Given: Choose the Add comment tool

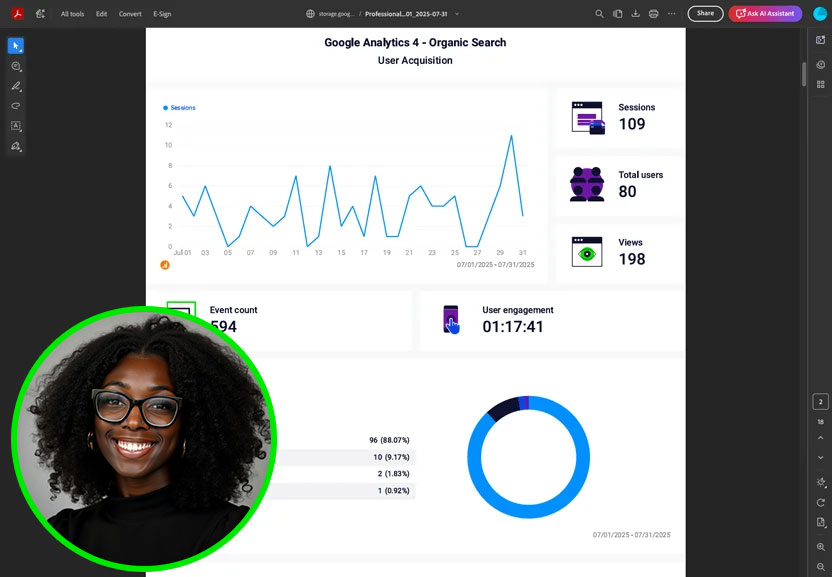Looking at the screenshot, I should pyautogui.click(x=16, y=66).
